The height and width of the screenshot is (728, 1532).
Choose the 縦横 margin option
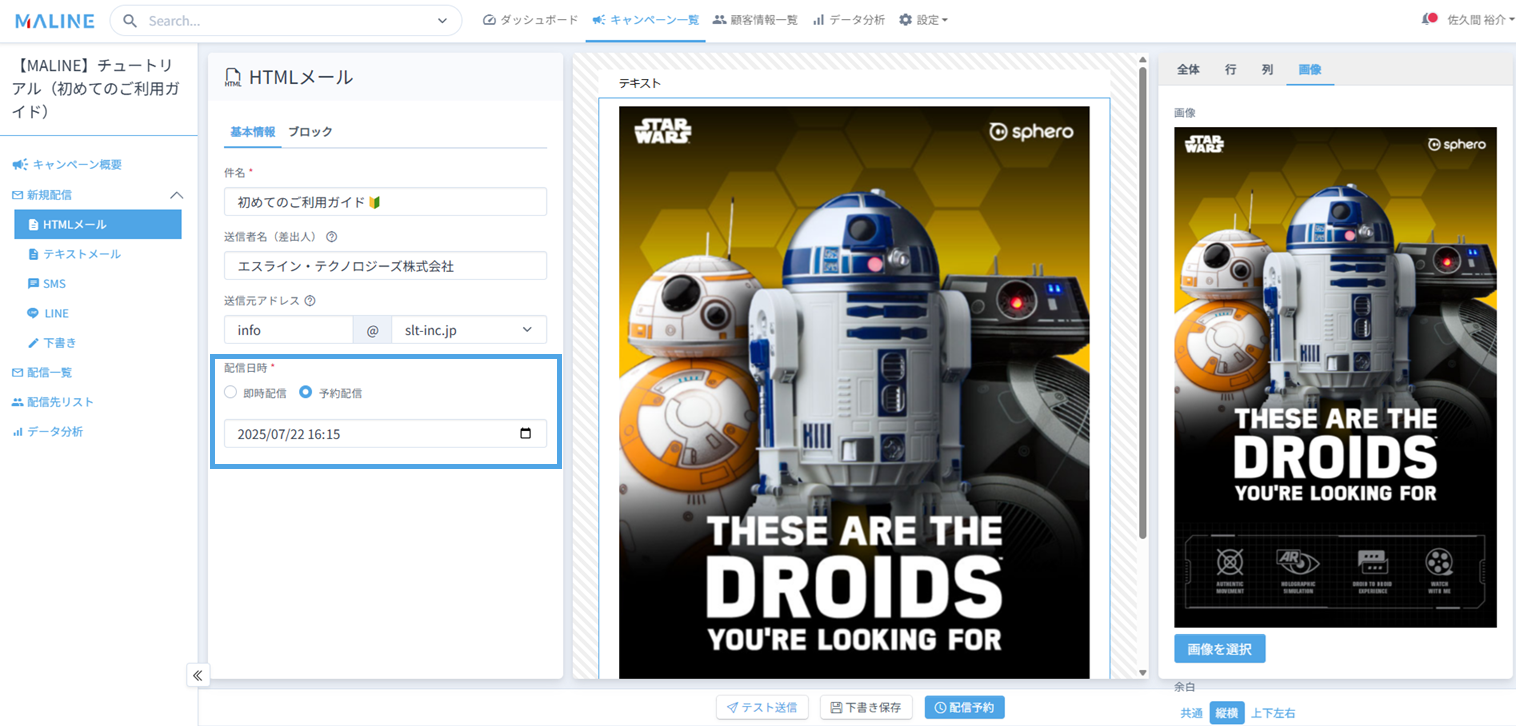(1226, 713)
